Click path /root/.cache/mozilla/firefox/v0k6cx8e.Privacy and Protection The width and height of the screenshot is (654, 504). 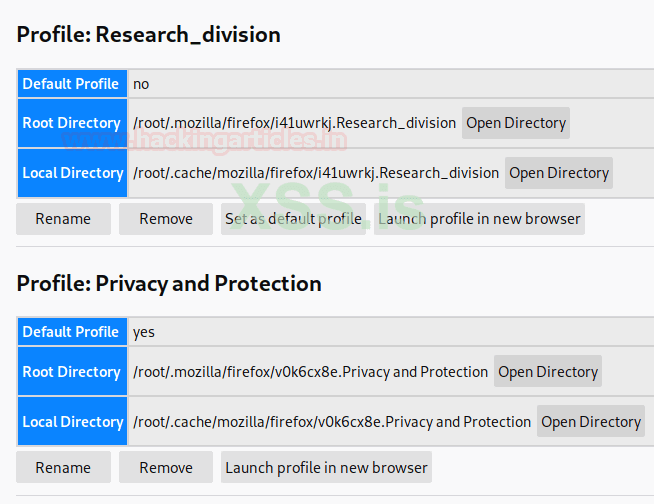[332, 422]
